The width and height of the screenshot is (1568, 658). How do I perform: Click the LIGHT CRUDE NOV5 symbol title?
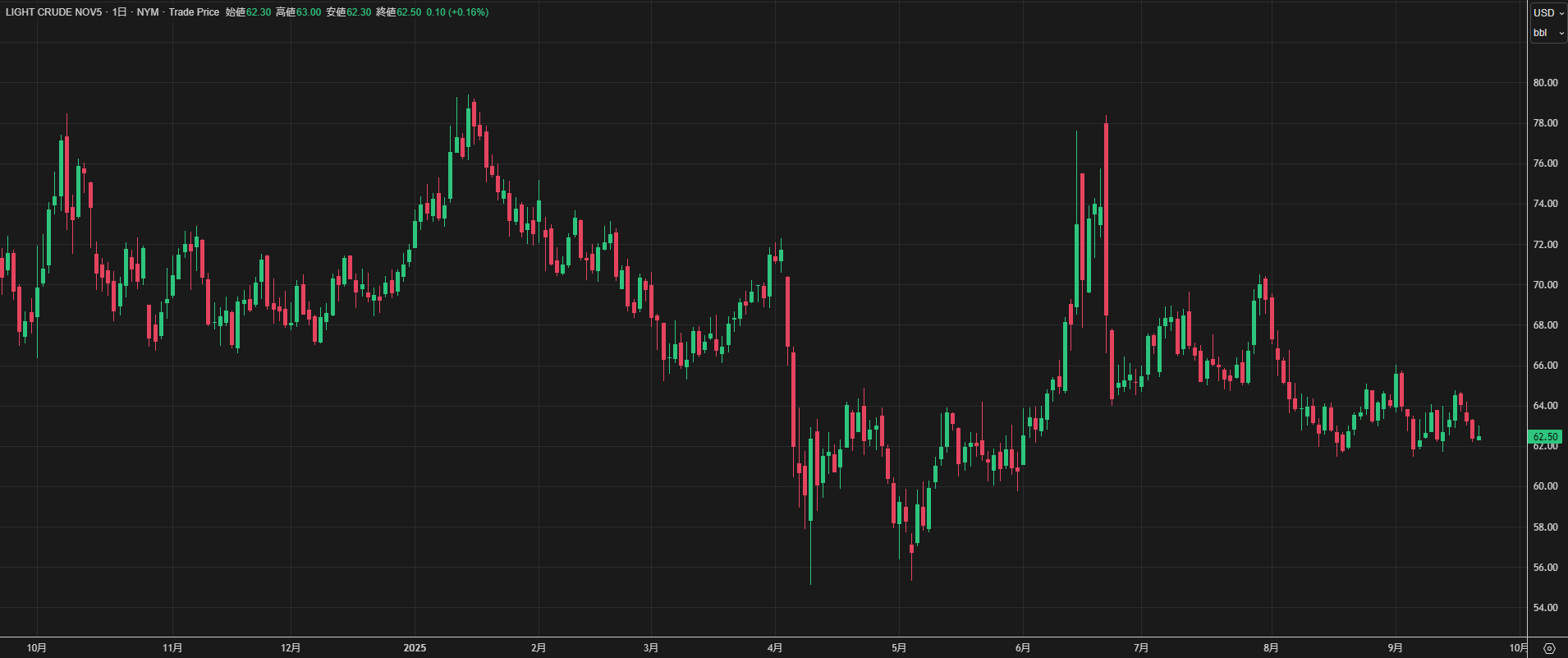click(54, 12)
